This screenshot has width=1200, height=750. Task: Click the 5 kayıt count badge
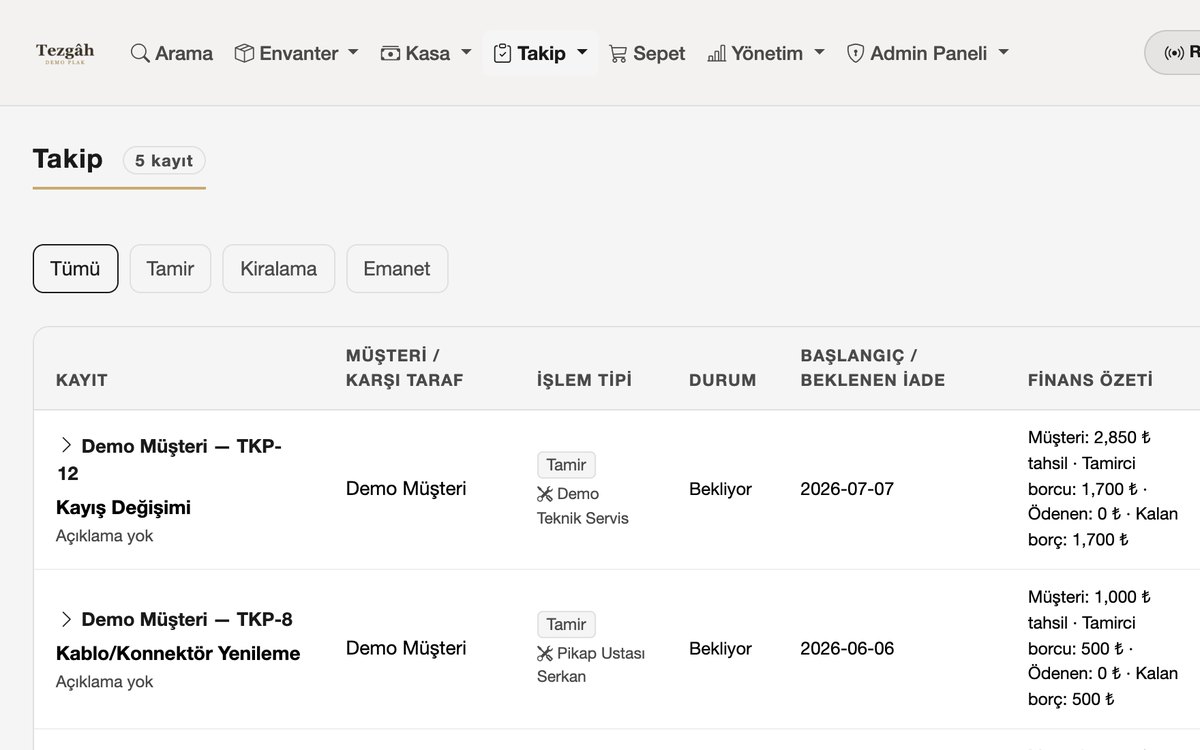pyautogui.click(x=164, y=160)
